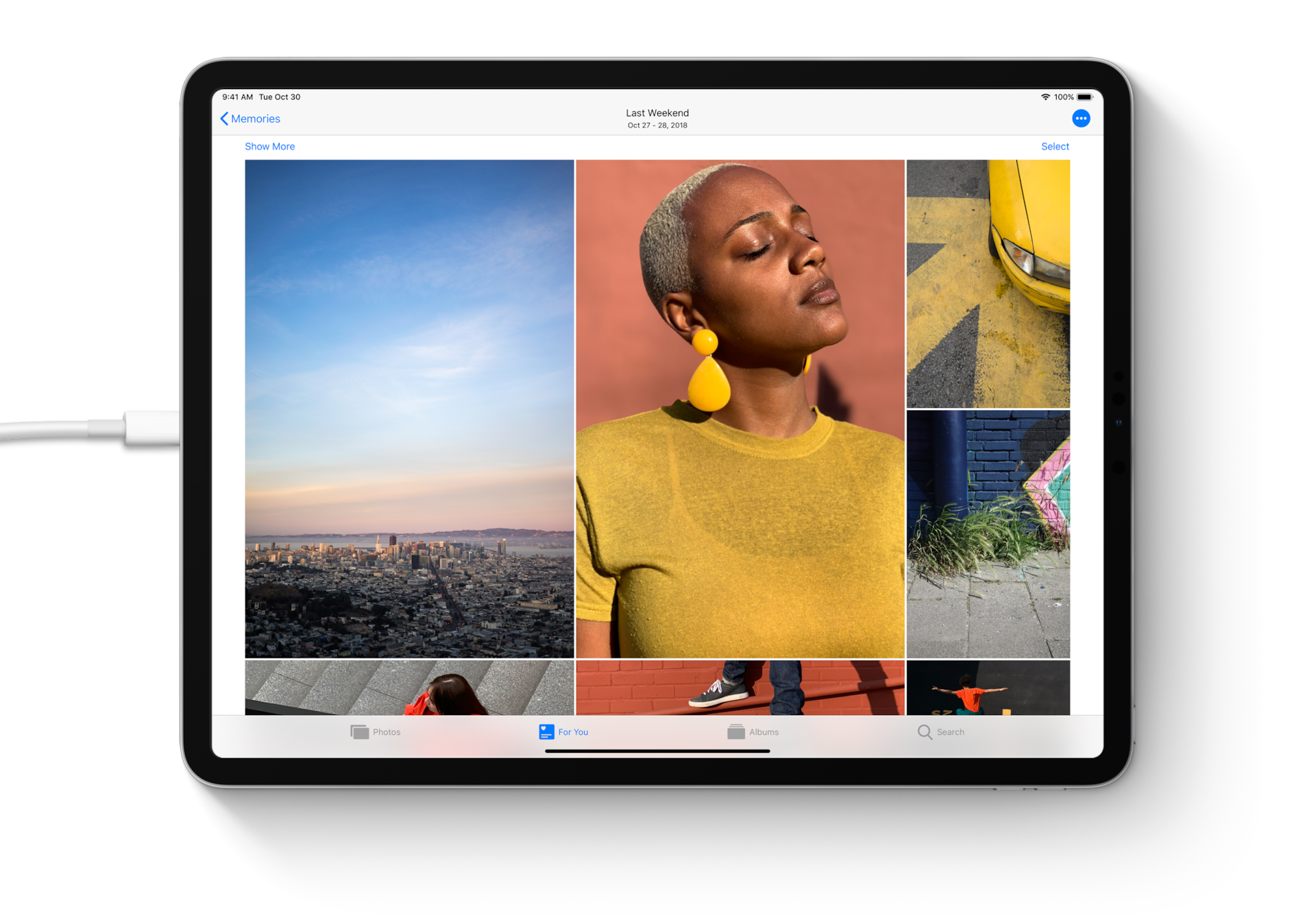Open the Search tab
Screen dimensions: 1316x920
[941, 732]
